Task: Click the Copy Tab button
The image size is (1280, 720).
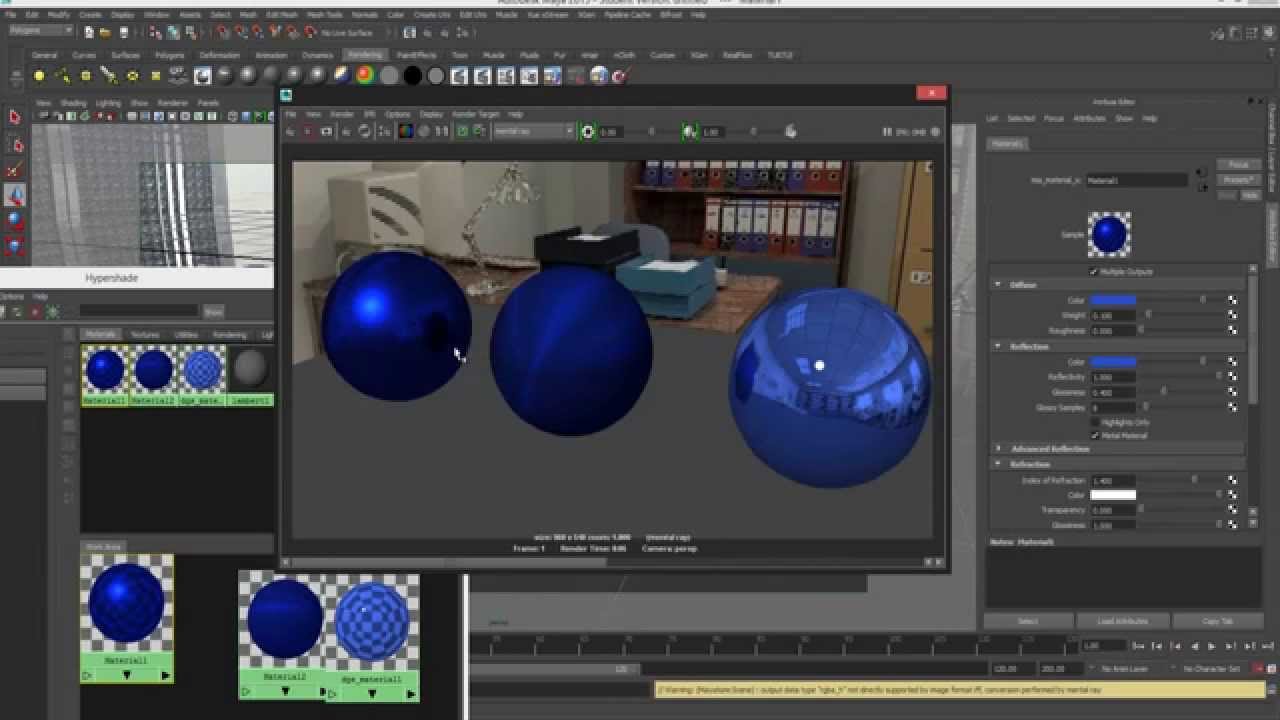Action: coord(1217,621)
